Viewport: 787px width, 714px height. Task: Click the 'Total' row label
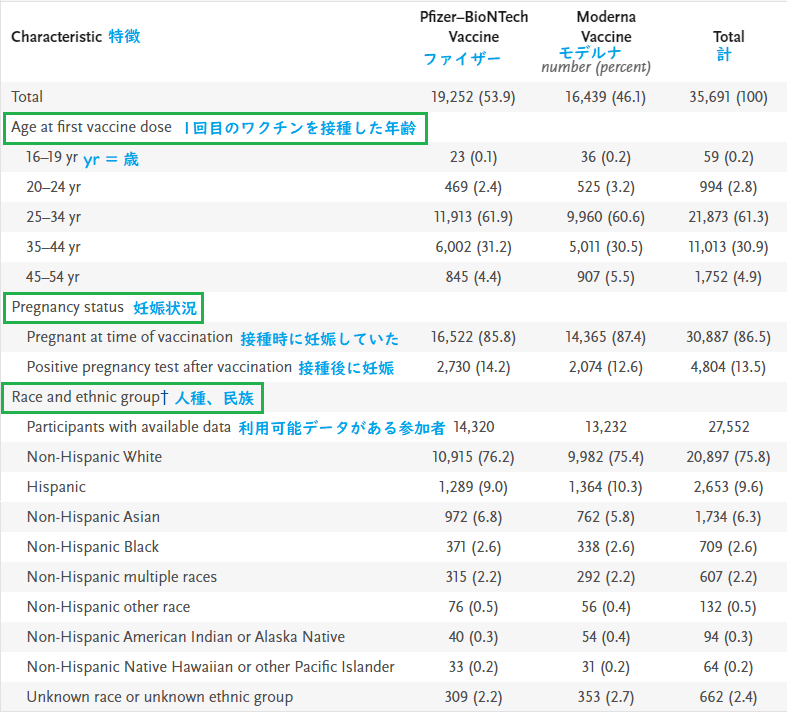[27, 96]
